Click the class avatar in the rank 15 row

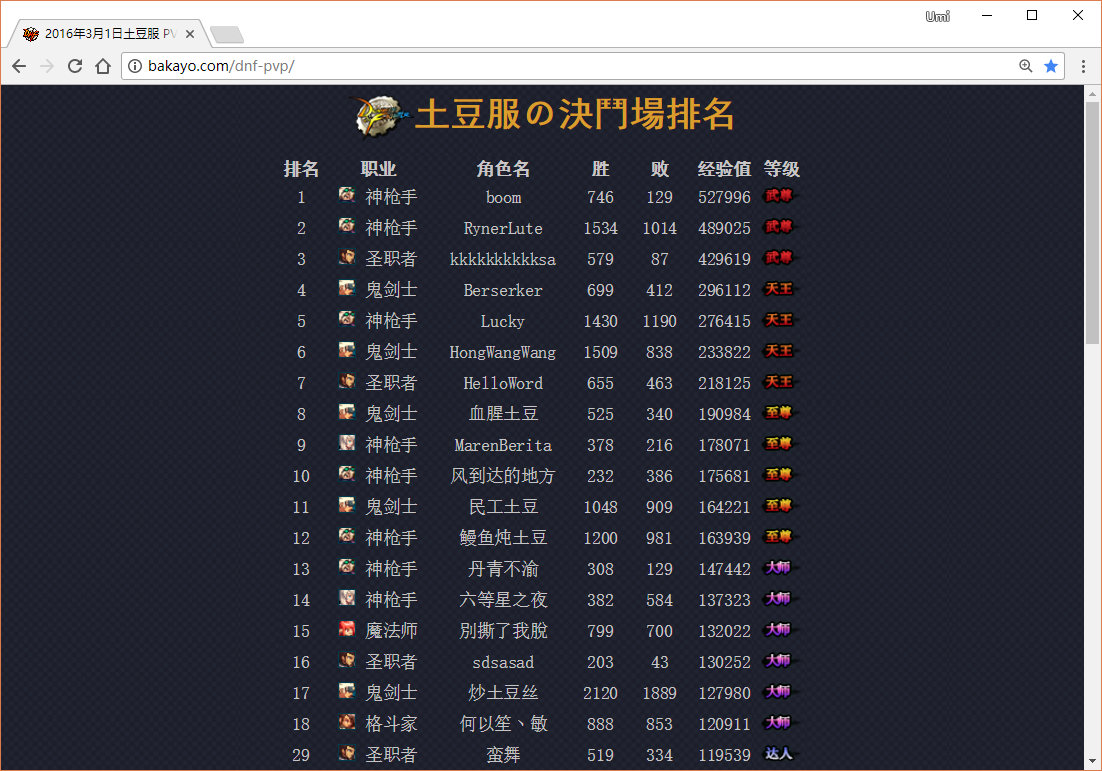(347, 629)
